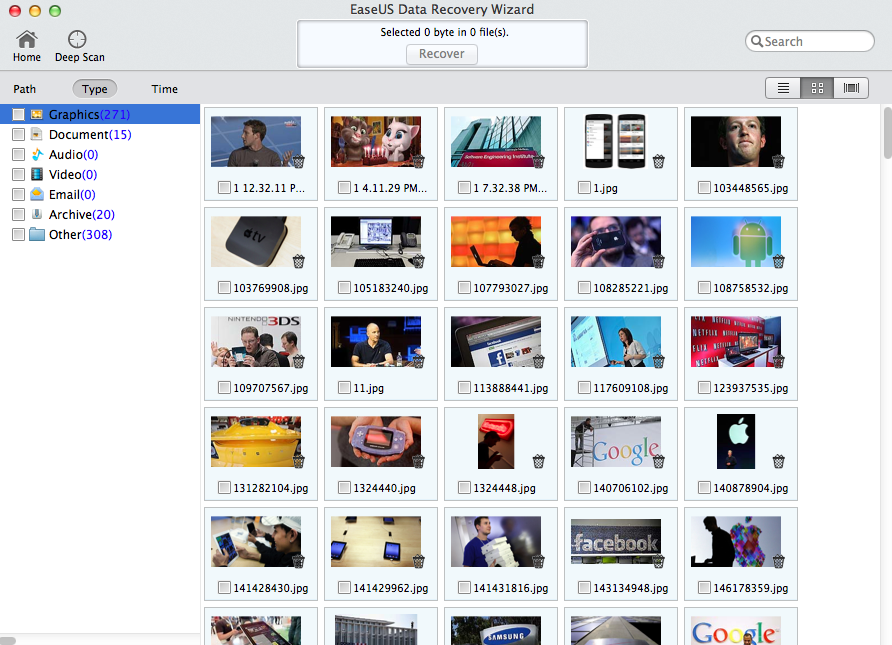Screen dimensions: 892x645
Task: Click trash badge on 108758532.jpg thumbnail
Action: (x=779, y=262)
